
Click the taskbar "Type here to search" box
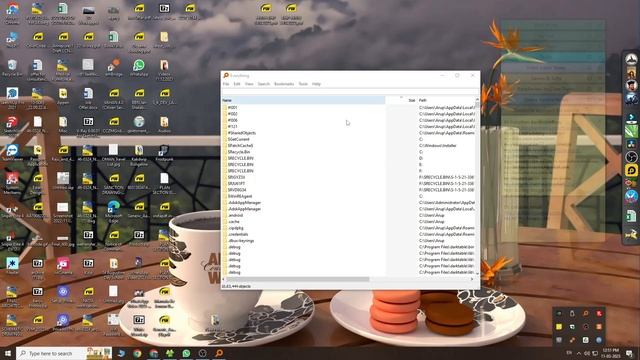tap(64, 353)
